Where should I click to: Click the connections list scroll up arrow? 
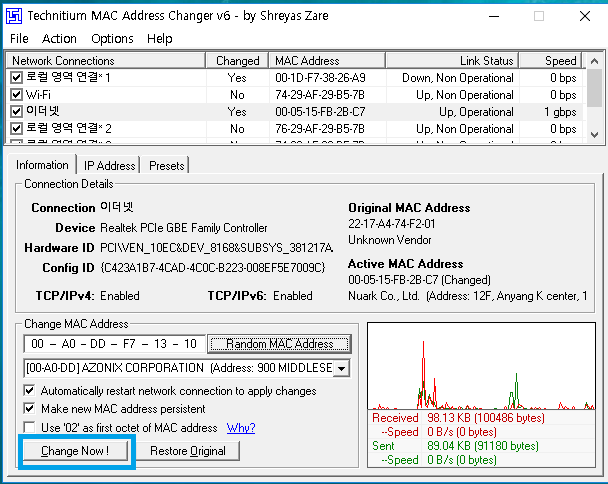tap(594, 61)
